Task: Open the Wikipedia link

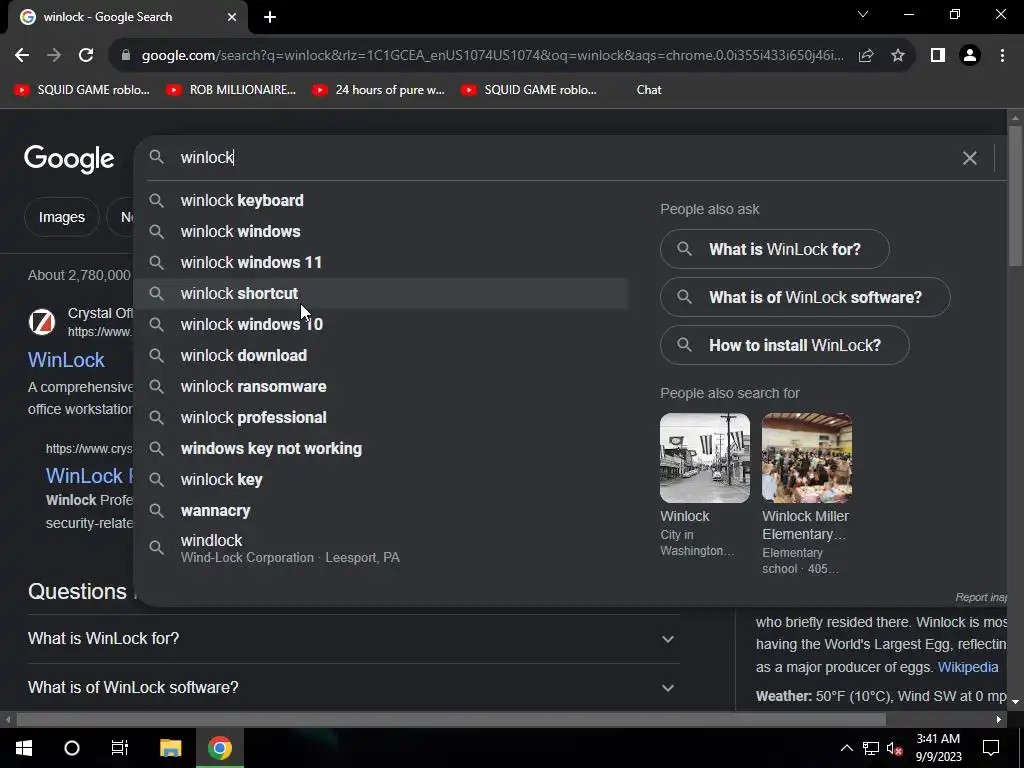Action: (x=968, y=667)
